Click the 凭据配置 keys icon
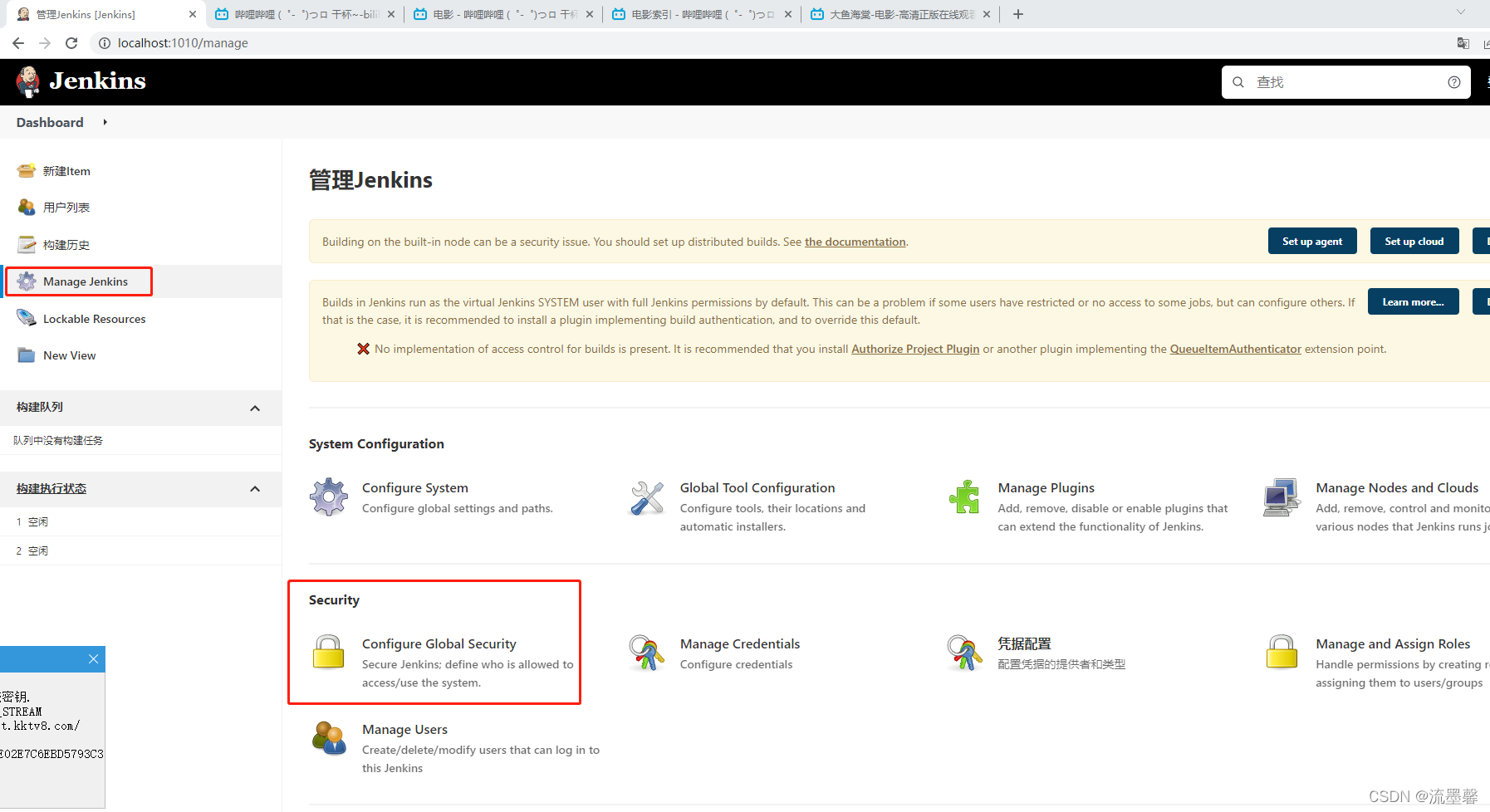The height and width of the screenshot is (812, 1490). [x=964, y=652]
